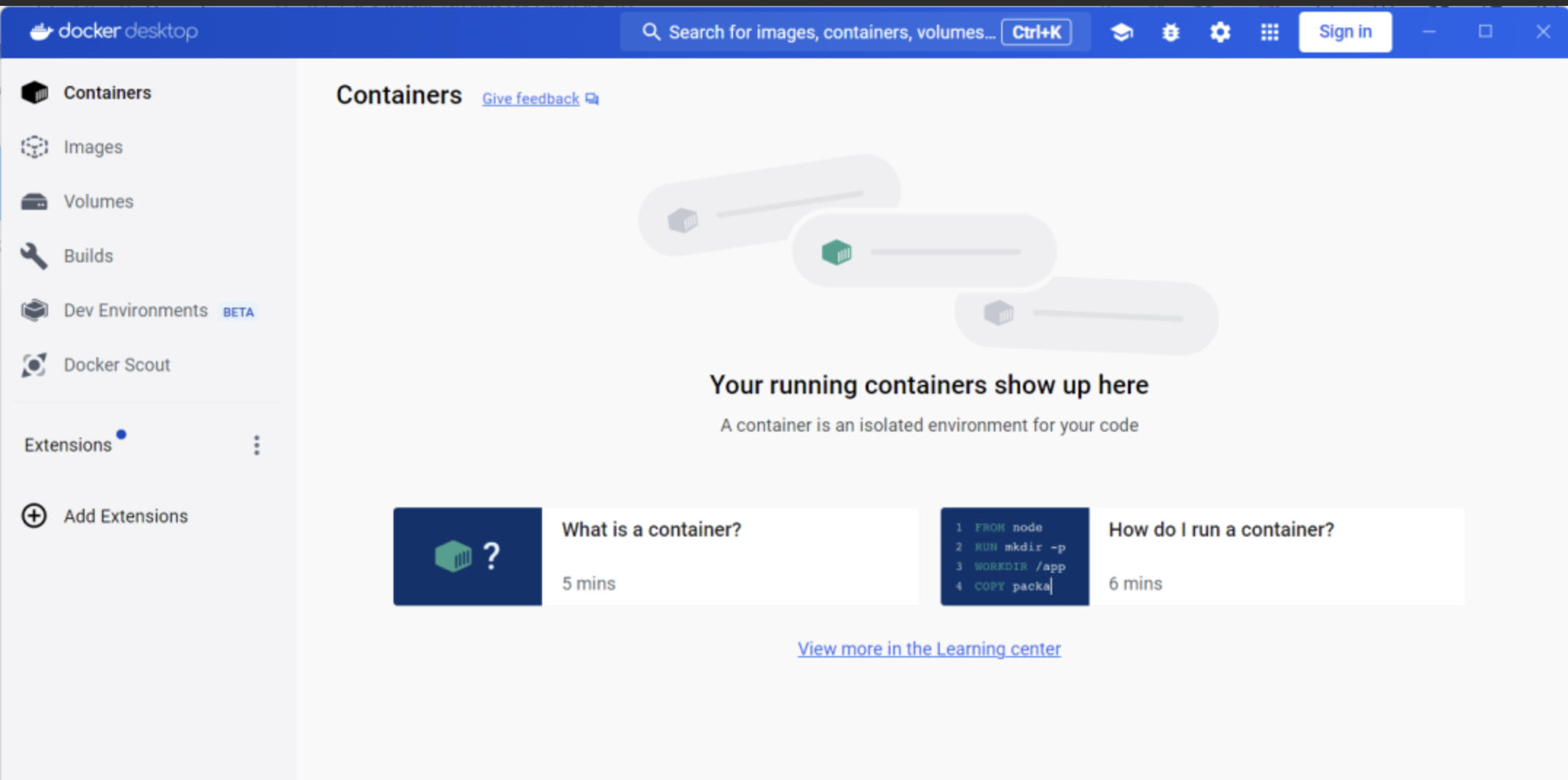Click the Docker Scout icon
Screen dimensions: 1568x780
coord(34,364)
